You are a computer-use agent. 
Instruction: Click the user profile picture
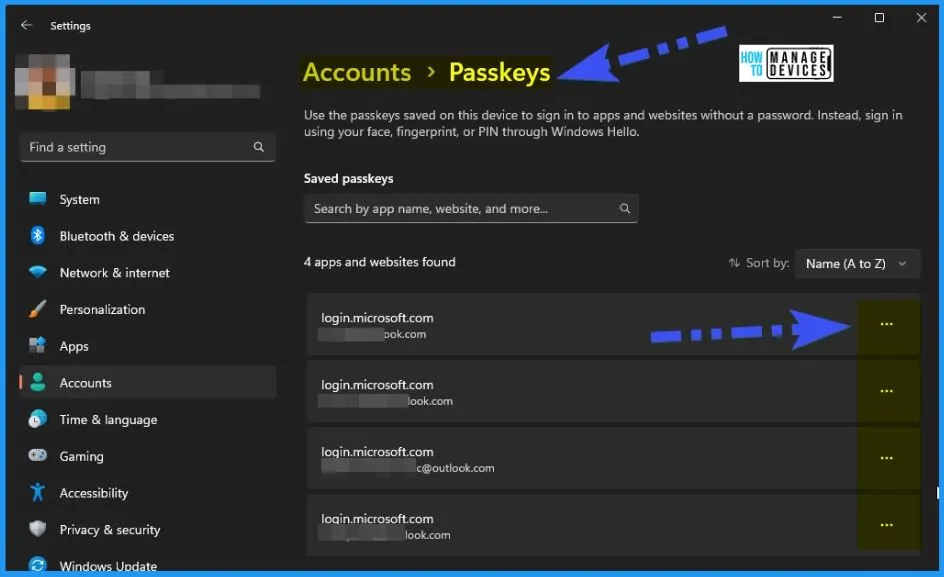click(45, 81)
